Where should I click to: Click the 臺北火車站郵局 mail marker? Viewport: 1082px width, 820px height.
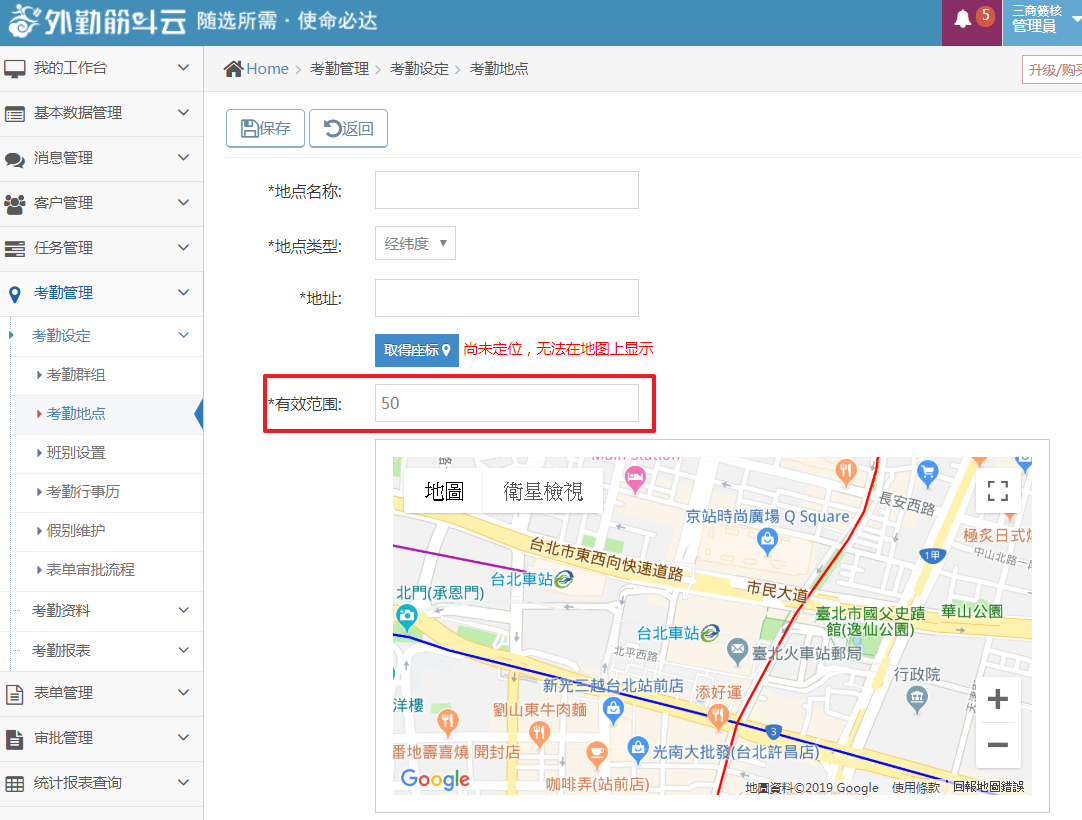pyautogui.click(x=738, y=652)
